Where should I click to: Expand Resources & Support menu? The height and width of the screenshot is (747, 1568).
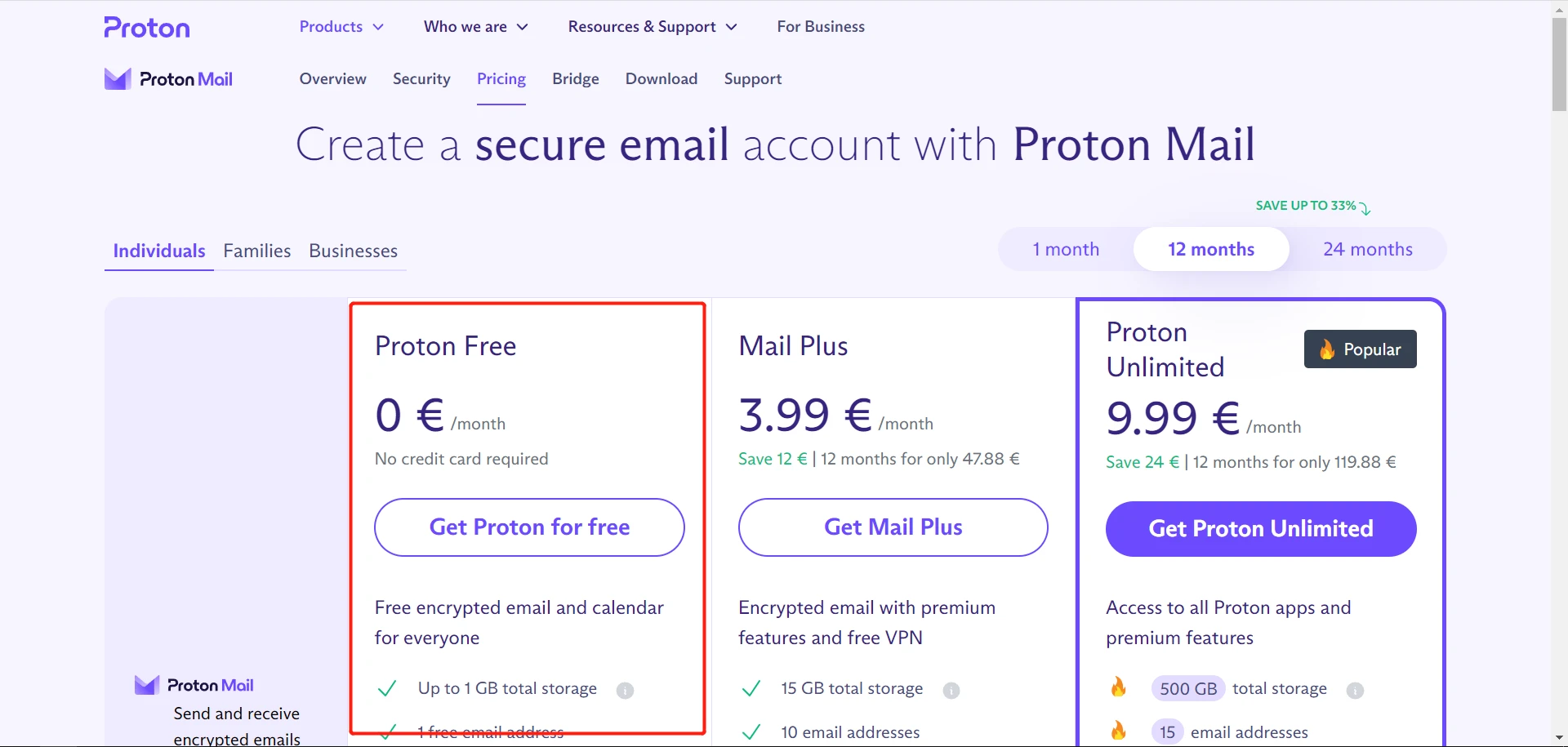pos(653,27)
